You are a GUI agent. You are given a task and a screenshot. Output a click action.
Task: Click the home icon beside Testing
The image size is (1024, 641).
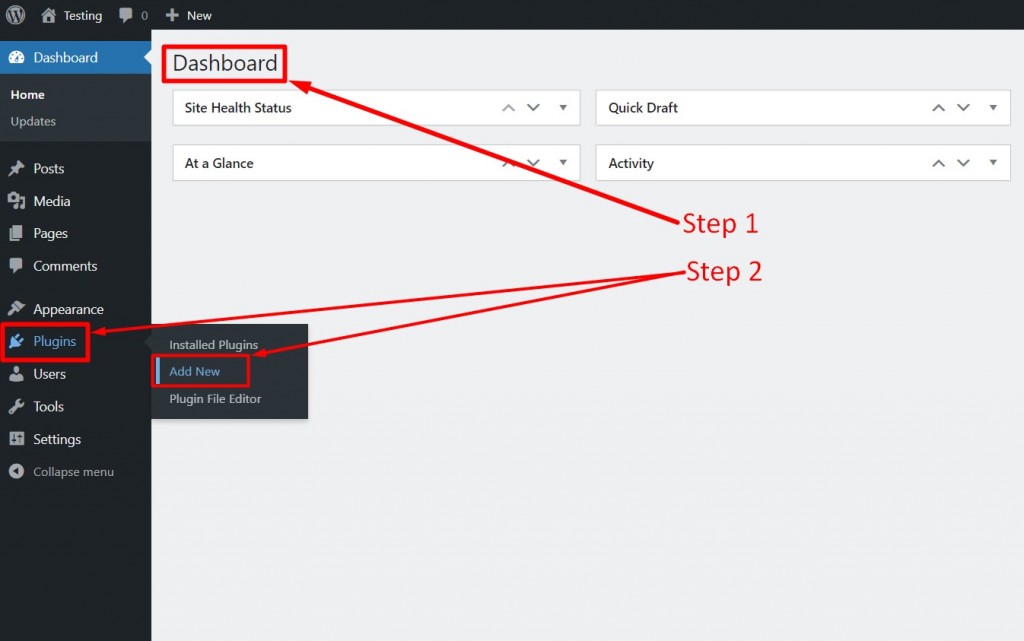click(48, 15)
